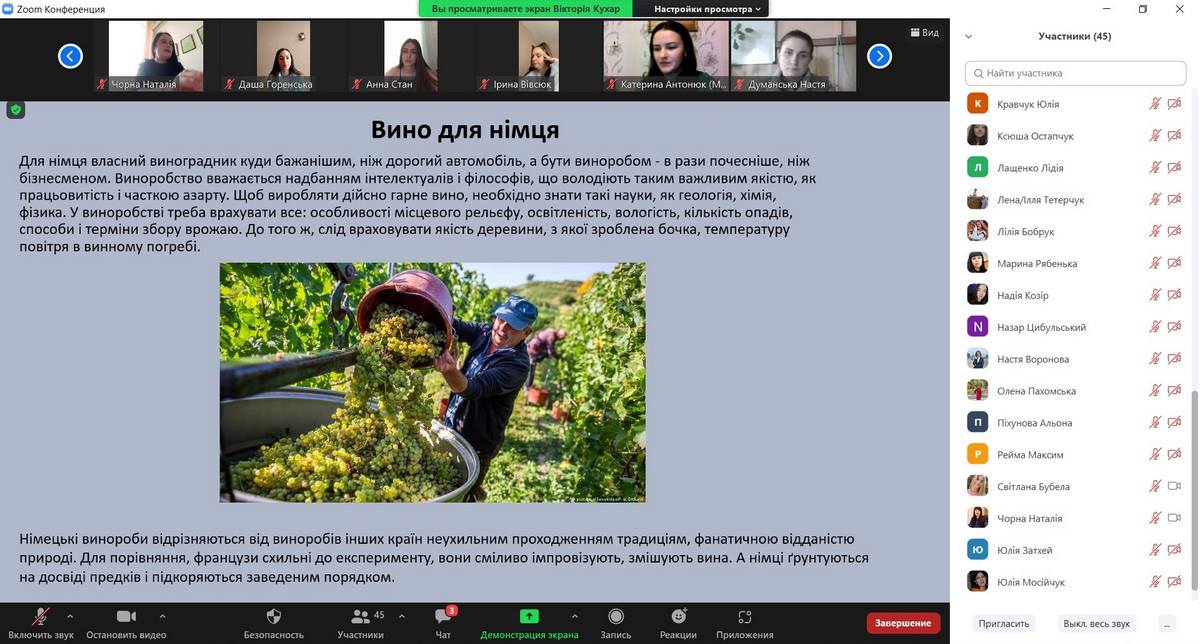Open the three-dots menu in participants panel

tap(1166, 623)
